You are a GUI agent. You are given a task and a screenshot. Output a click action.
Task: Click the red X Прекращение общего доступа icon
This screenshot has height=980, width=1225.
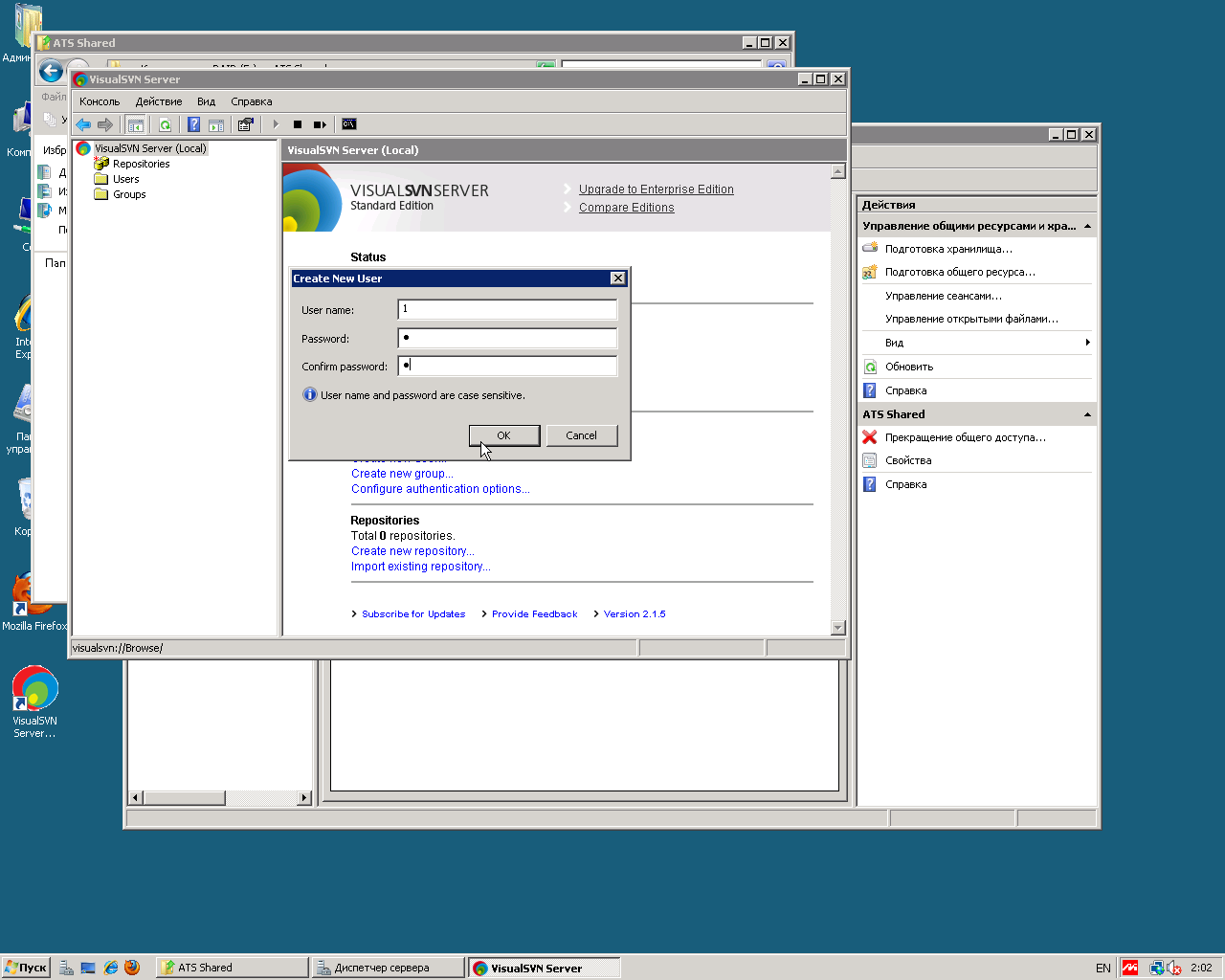point(870,437)
